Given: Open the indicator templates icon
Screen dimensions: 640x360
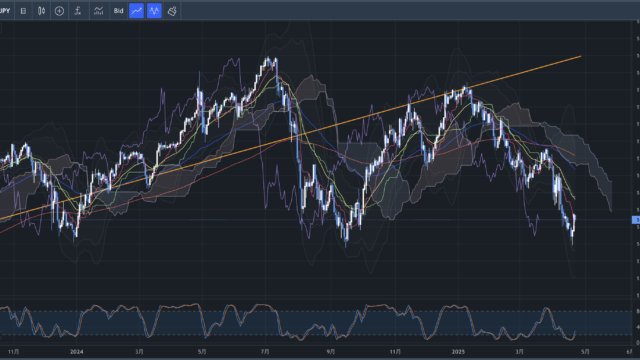Looking at the screenshot, I should tap(98, 11).
